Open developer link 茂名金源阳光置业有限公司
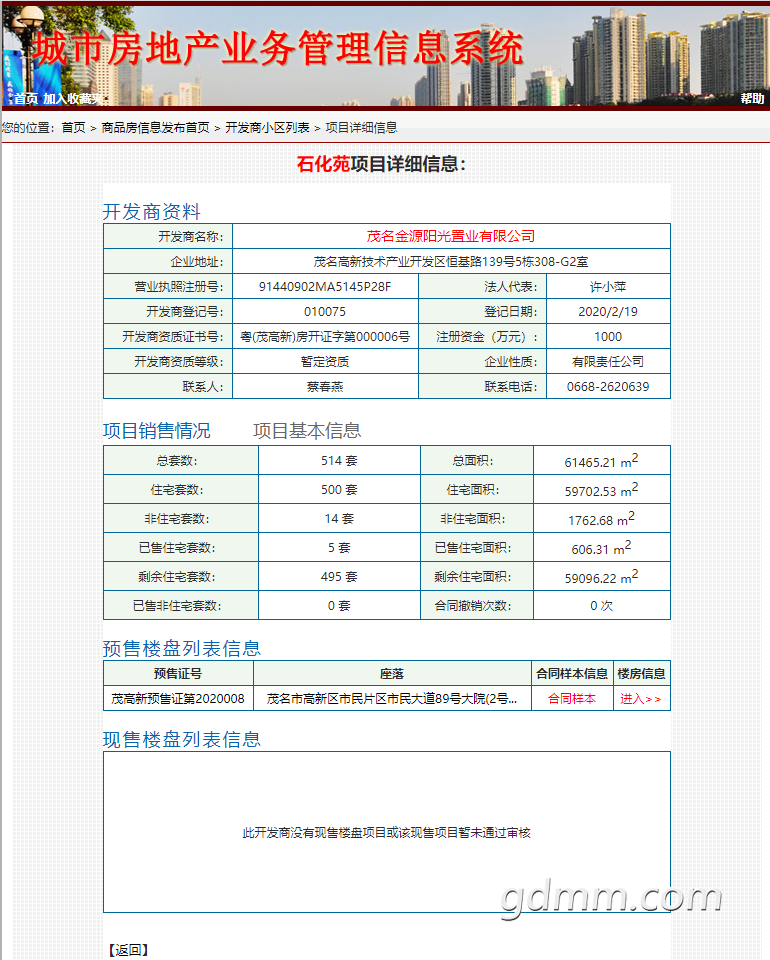 pos(451,236)
